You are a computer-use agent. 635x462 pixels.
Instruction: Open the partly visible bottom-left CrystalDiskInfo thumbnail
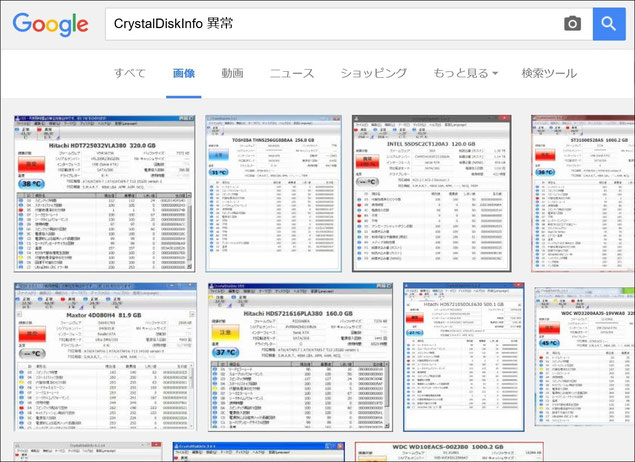click(88, 452)
